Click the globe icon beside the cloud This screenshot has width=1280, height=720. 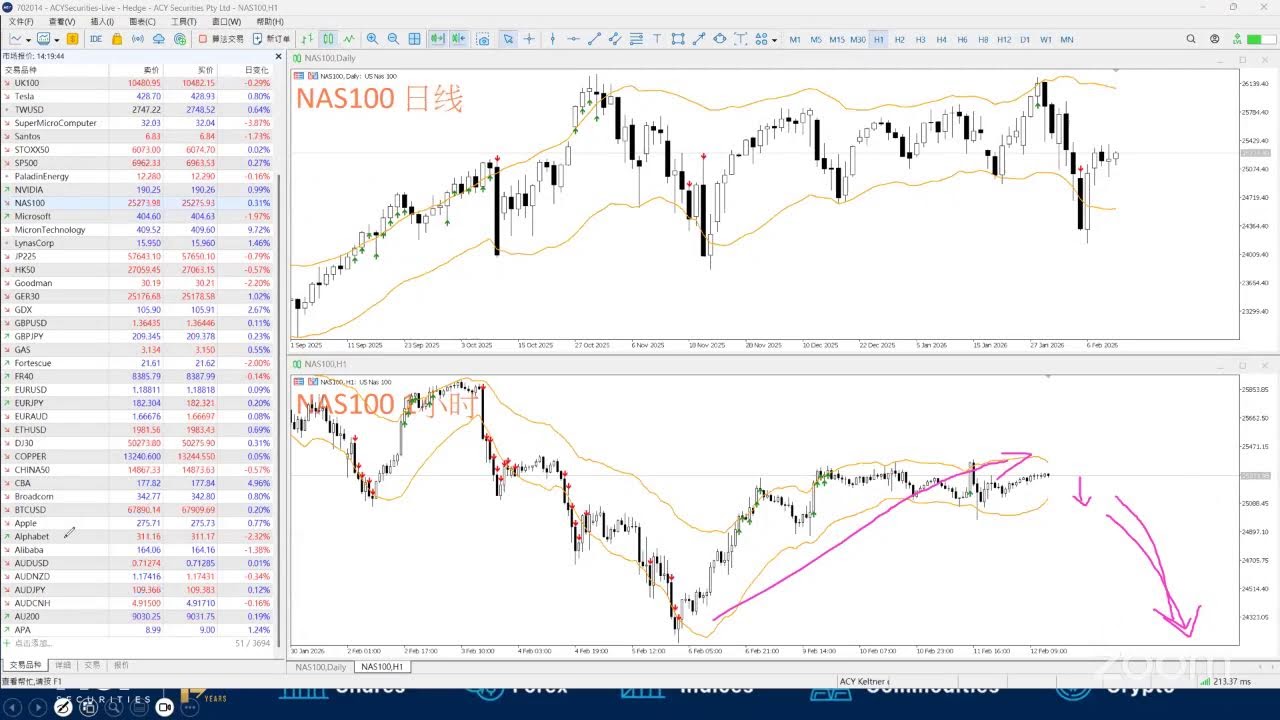click(x=180, y=39)
